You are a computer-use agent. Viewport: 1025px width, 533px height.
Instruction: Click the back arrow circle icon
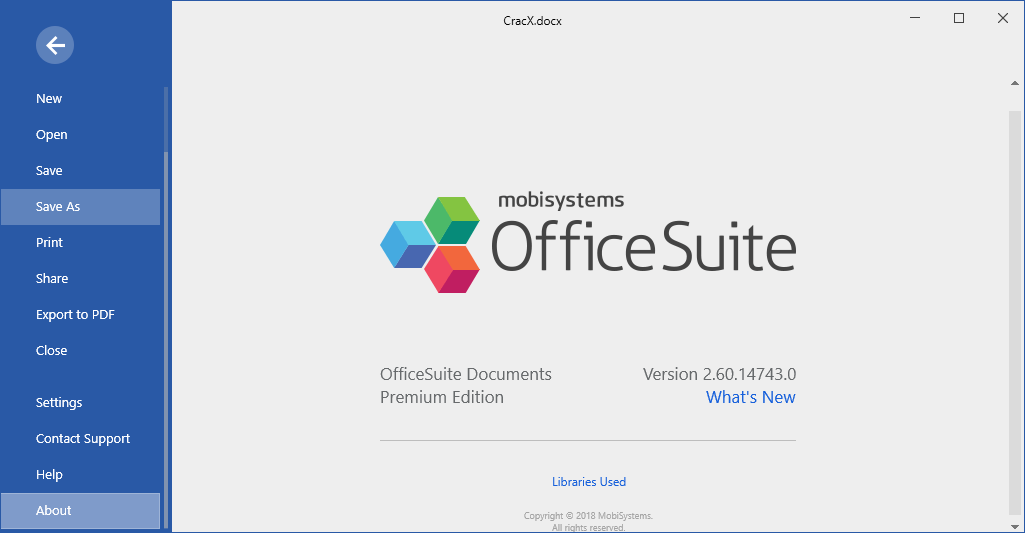coord(55,45)
